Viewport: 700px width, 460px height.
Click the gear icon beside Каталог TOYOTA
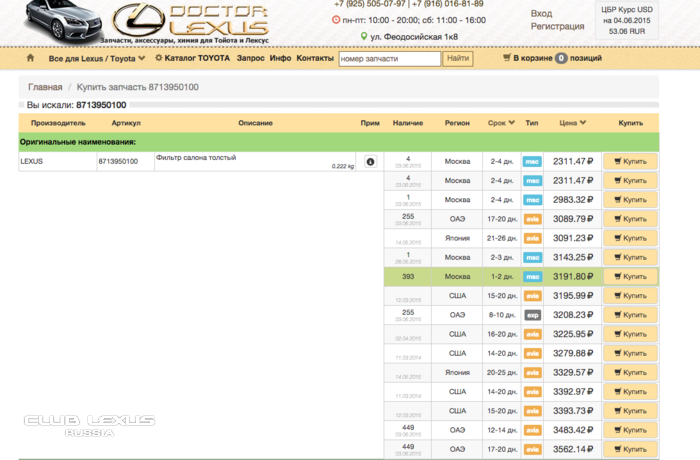pyautogui.click(x=158, y=59)
